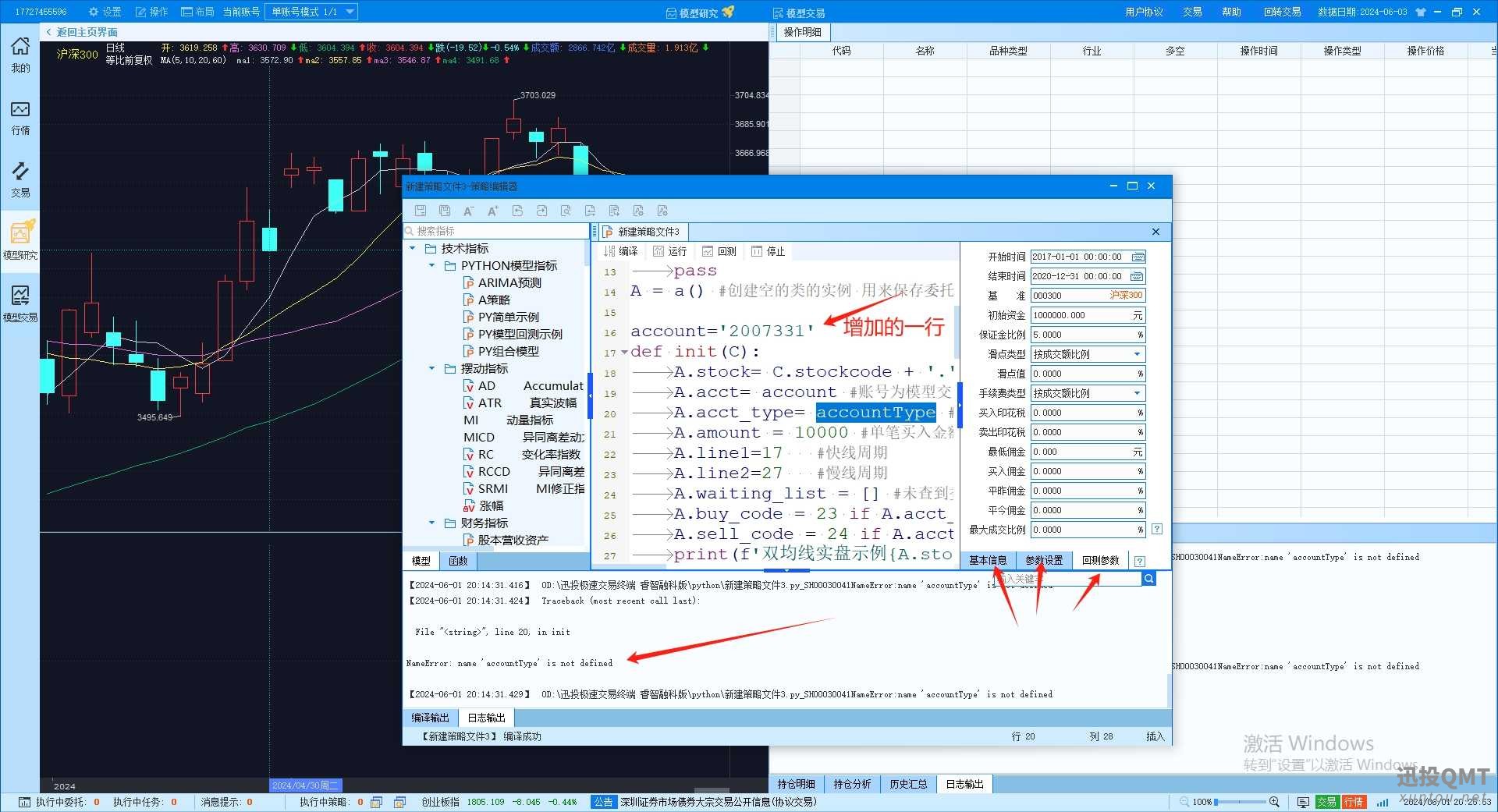Screen dimensions: 1498x812
Task: Click green 交易 status indicator
Action: pyautogui.click(x=1327, y=802)
